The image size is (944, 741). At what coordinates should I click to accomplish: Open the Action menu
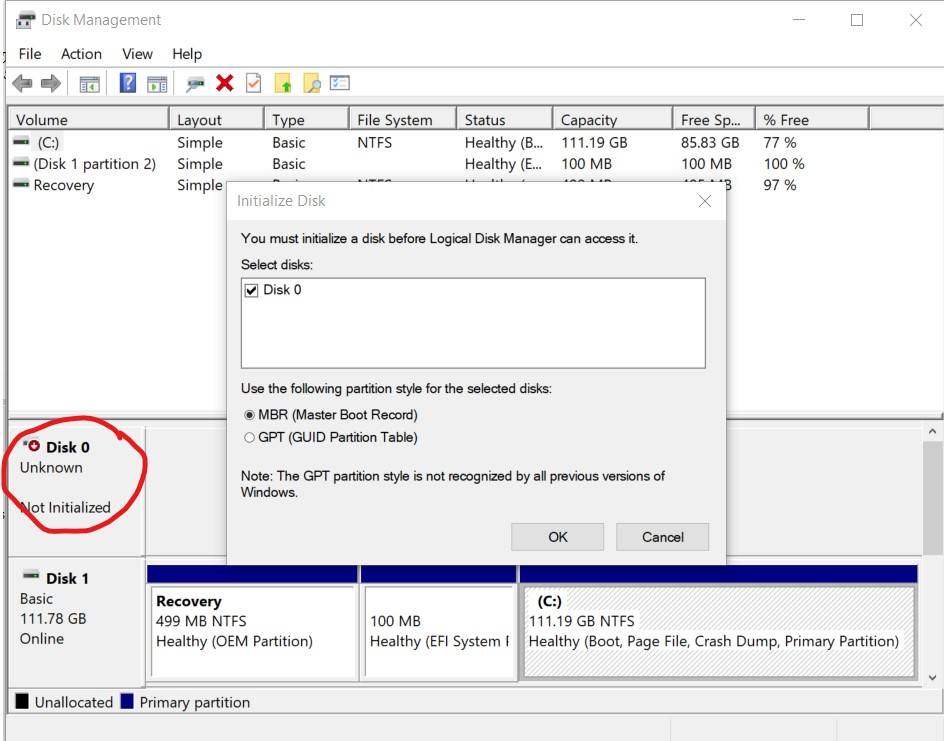[81, 54]
